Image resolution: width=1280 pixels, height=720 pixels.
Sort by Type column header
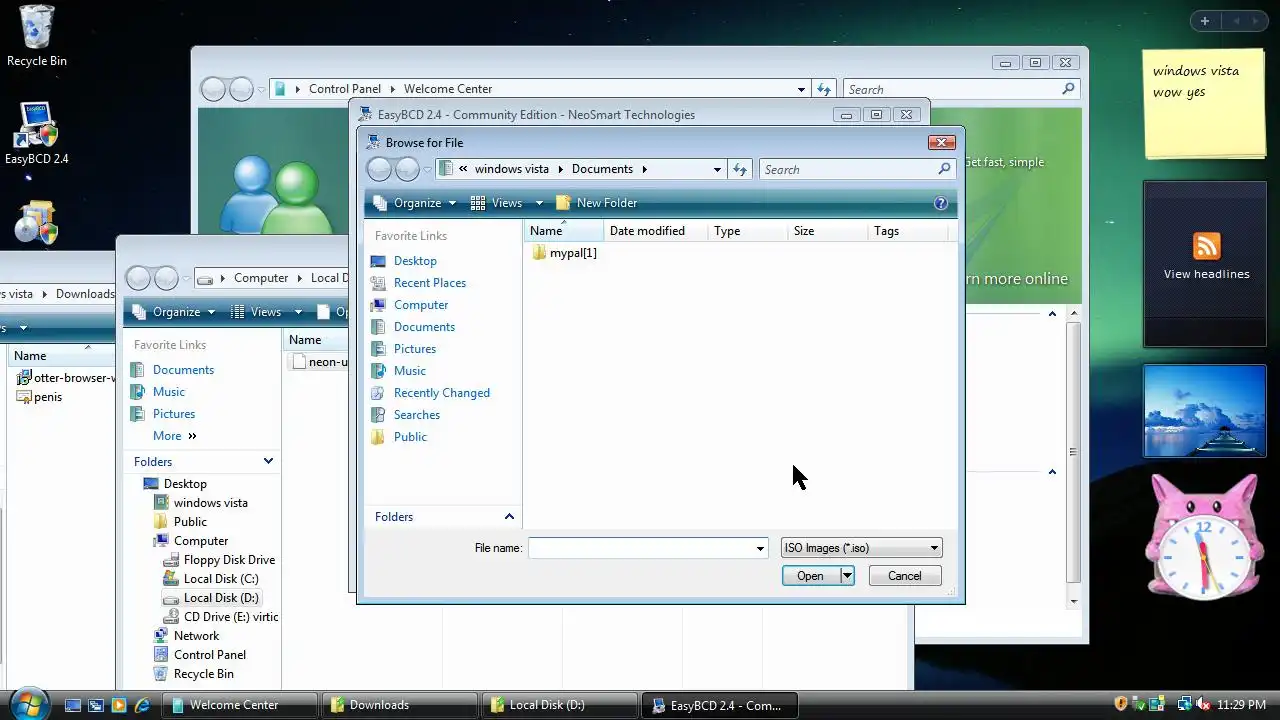click(x=747, y=231)
